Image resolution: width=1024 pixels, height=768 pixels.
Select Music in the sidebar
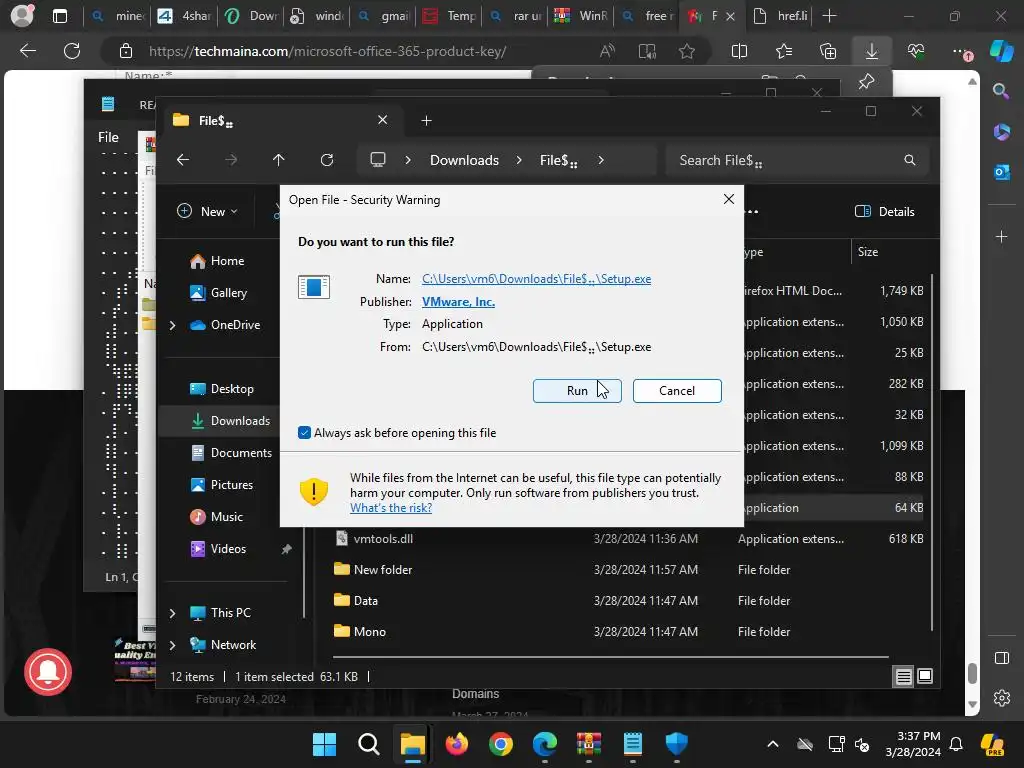[x=217, y=517]
